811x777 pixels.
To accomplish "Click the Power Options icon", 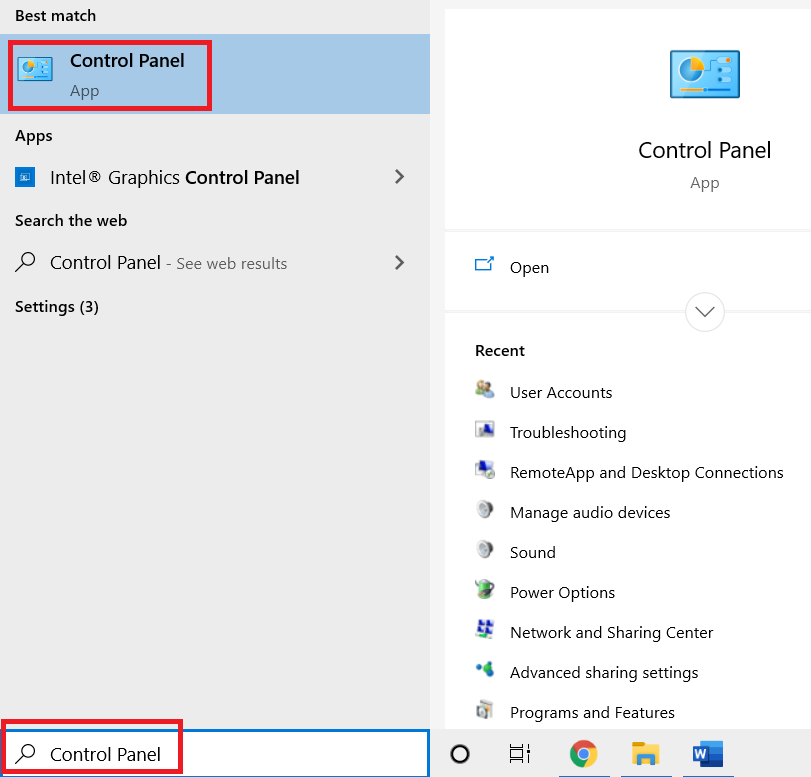I will (x=485, y=589).
